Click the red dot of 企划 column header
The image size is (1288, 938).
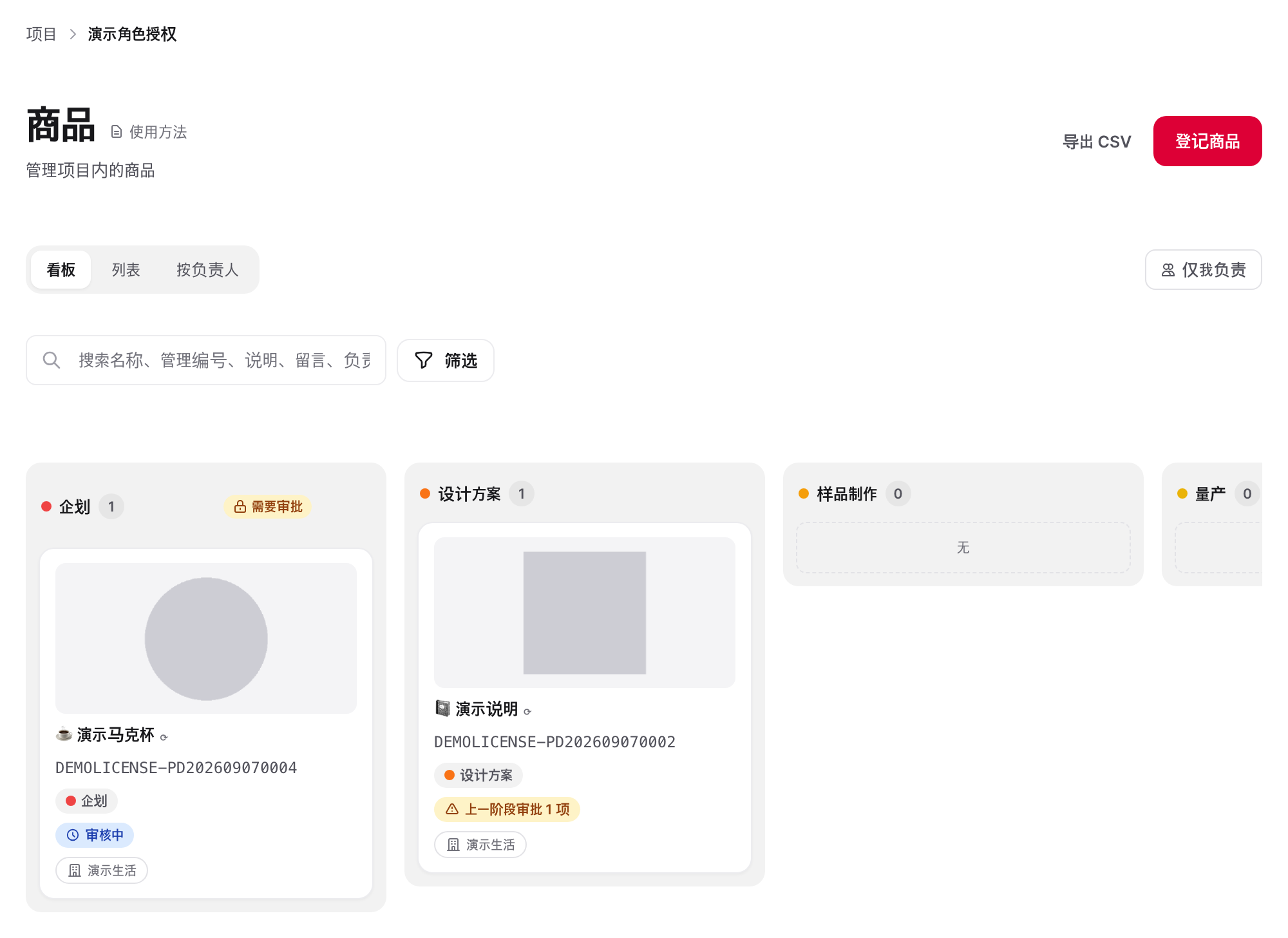click(46, 506)
